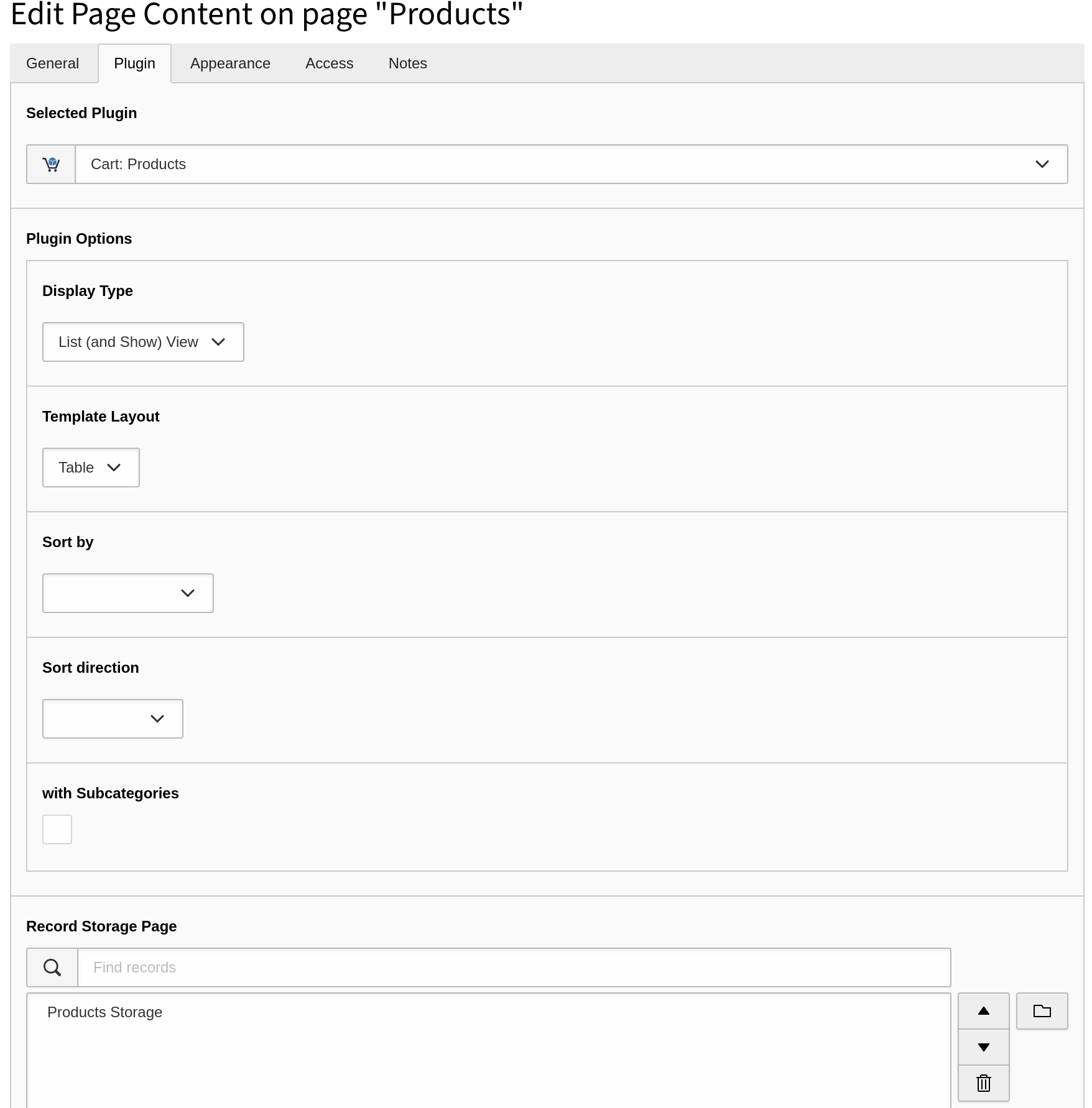Expand the Selected Plugin chevron on the right

point(1042,164)
